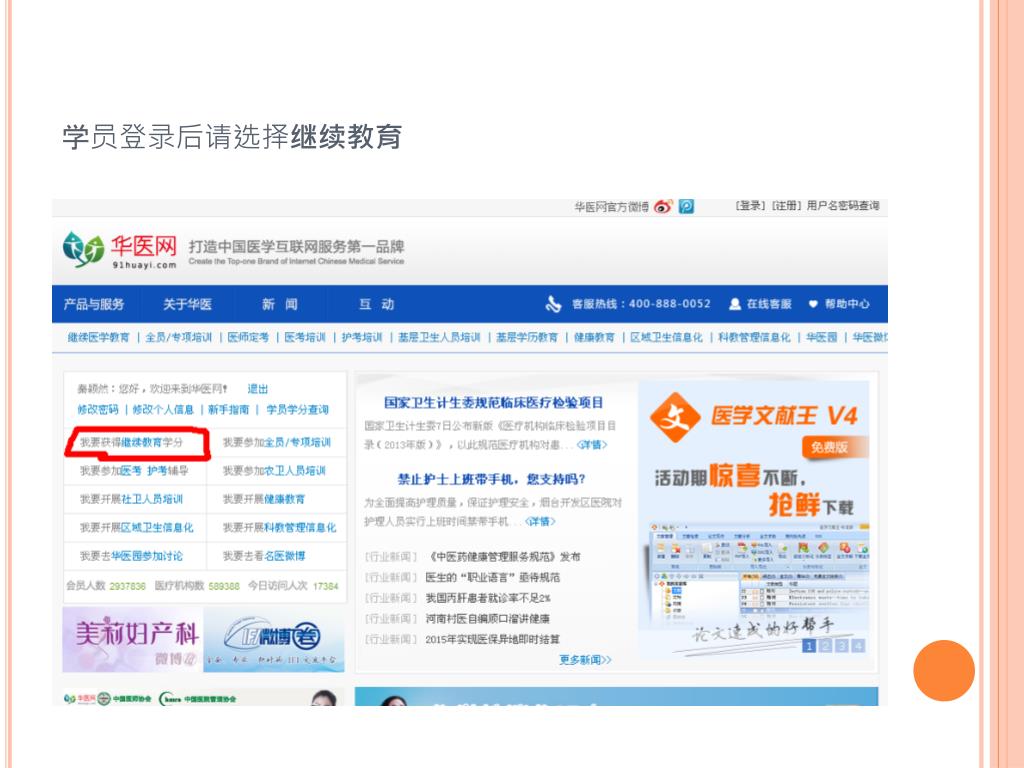Open the 科教管理信息化 category
The width and height of the screenshot is (1024, 768).
[754, 337]
